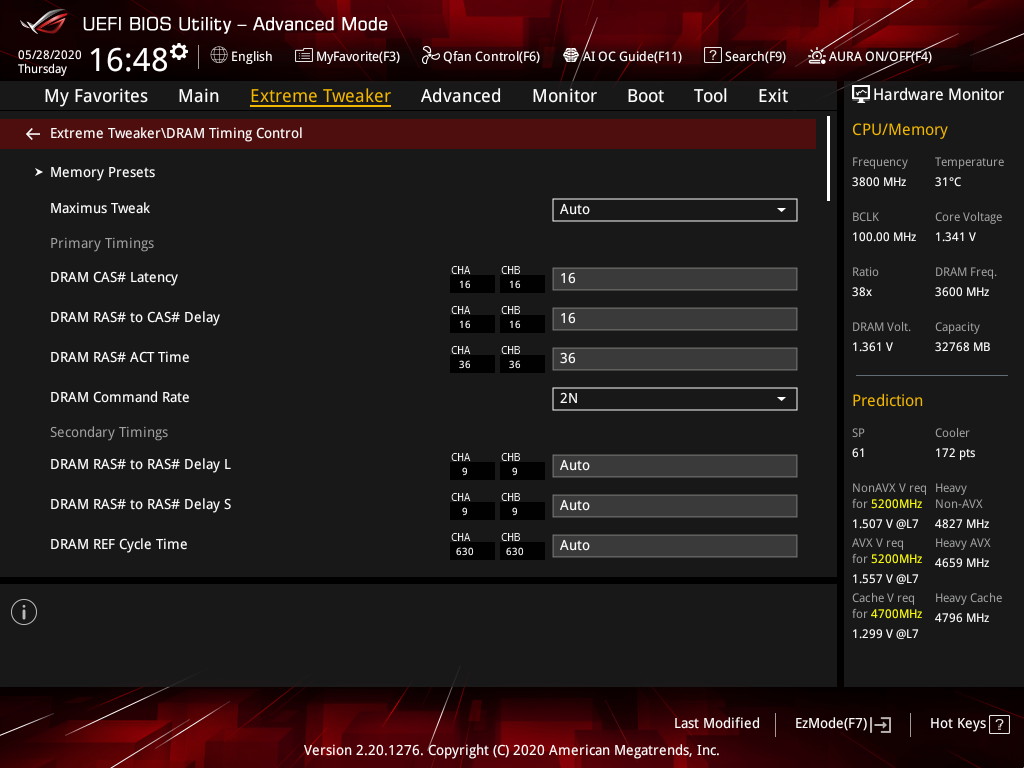Click the DRAM CAS# Latency input field
The height and width of the screenshot is (768, 1024).
pos(674,279)
